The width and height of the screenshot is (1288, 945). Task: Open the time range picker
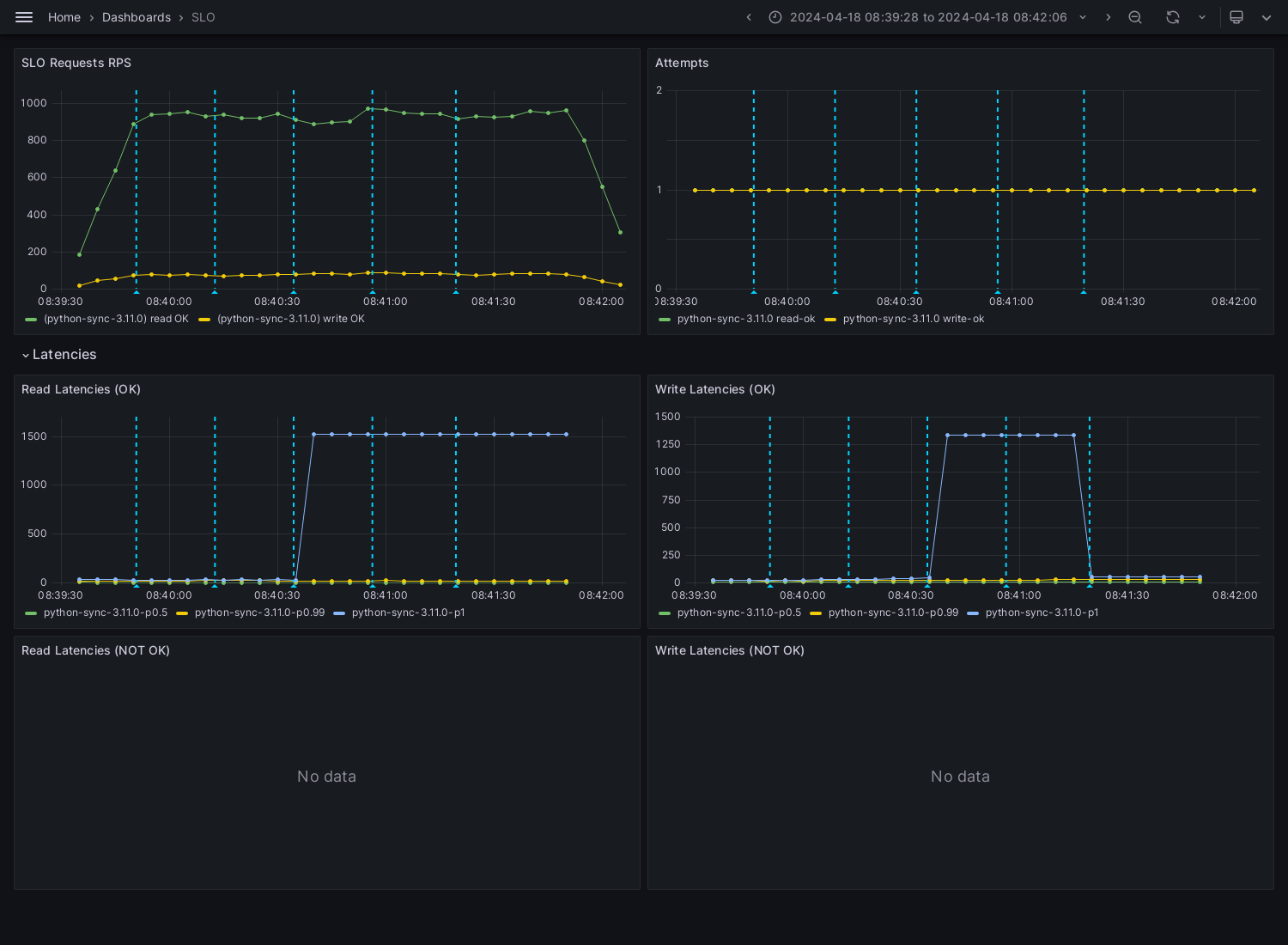click(x=928, y=17)
